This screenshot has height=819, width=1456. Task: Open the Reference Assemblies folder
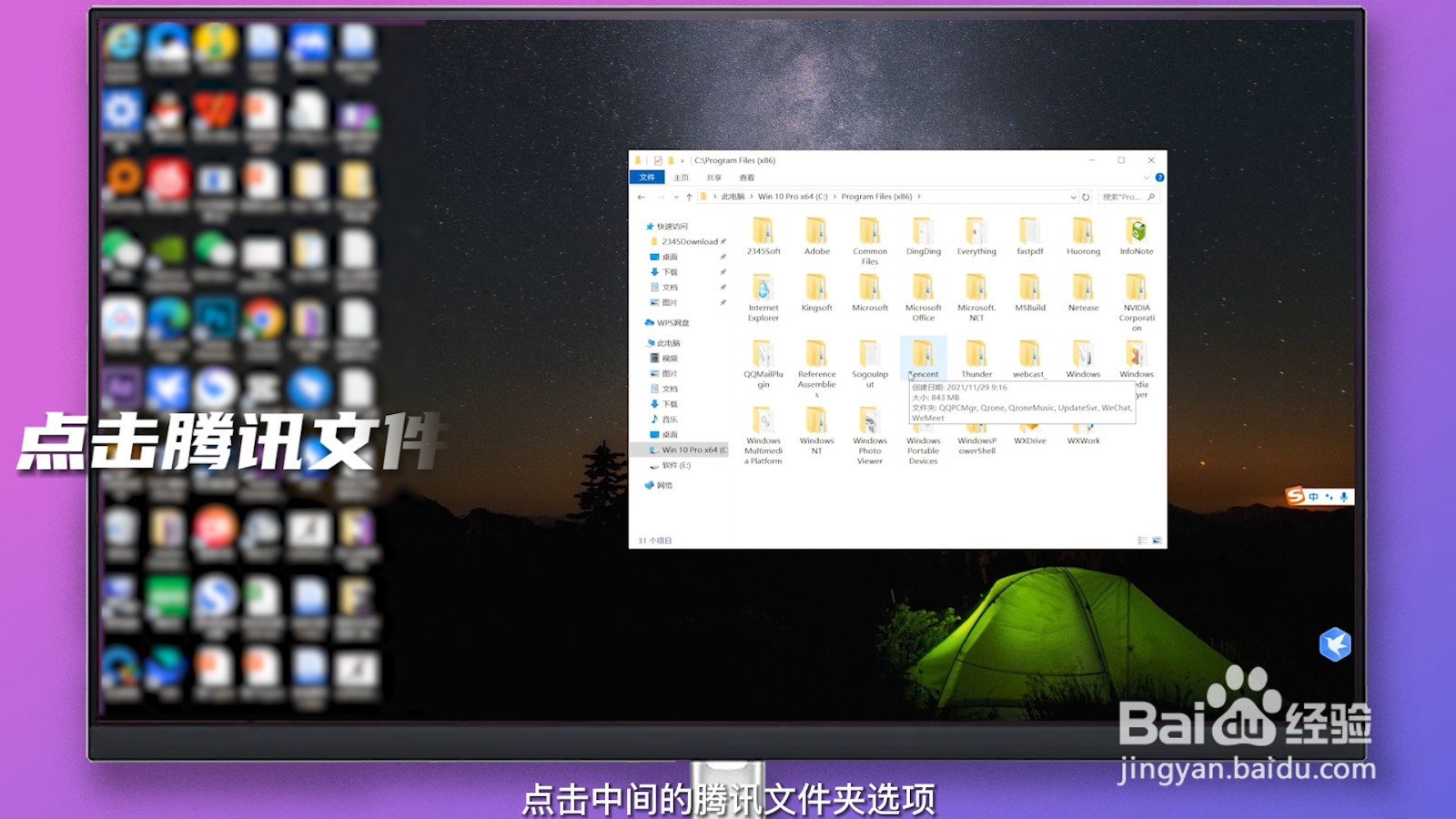click(816, 369)
